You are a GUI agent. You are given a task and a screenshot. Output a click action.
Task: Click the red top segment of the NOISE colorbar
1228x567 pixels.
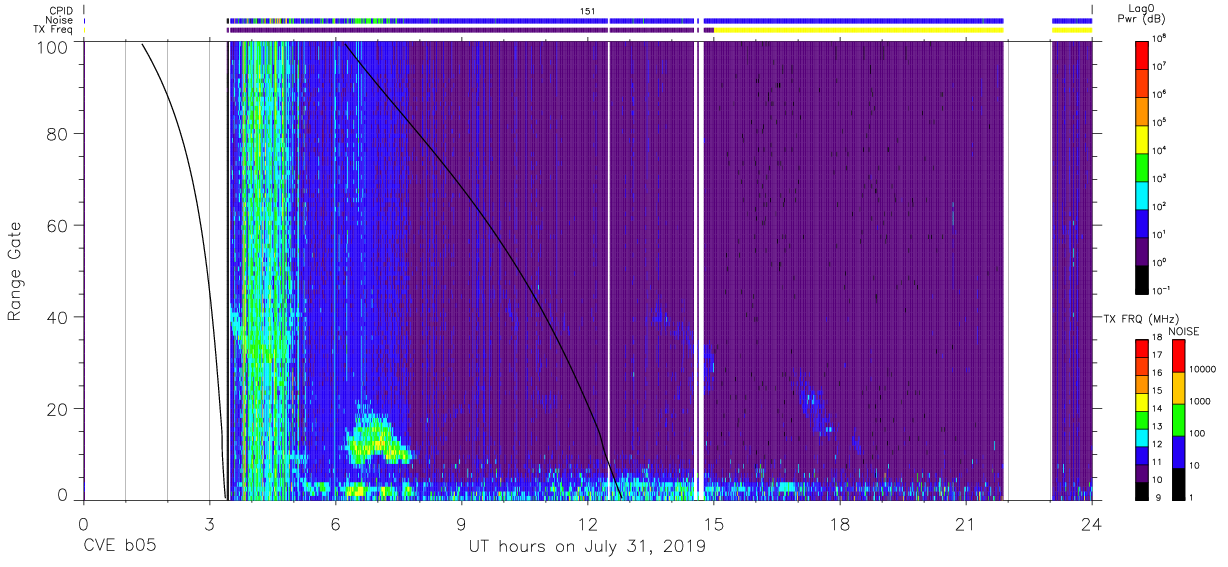(1179, 355)
